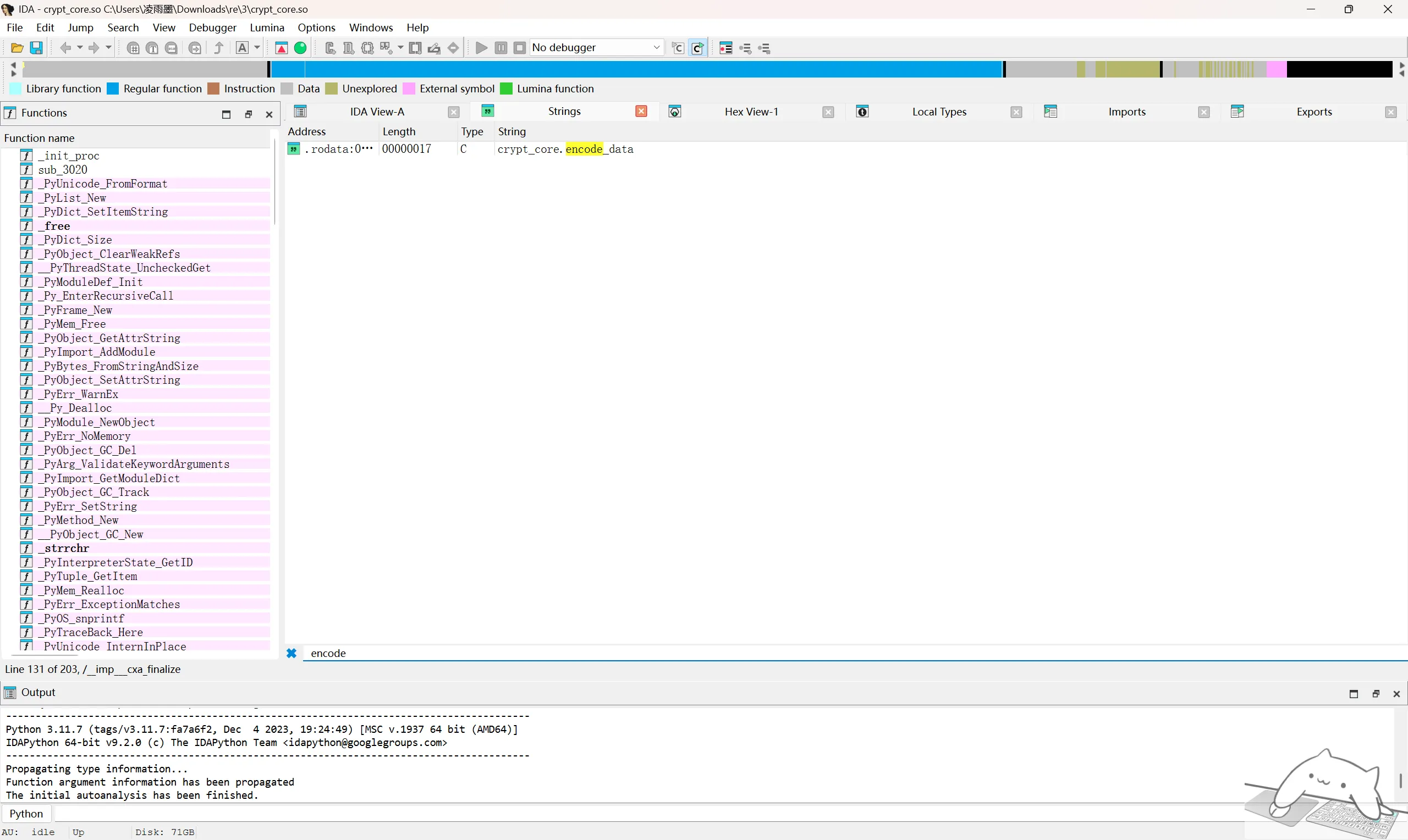The image size is (1408, 840).
Task: Switch to the Imports tab
Action: (x=1126, y=112)
